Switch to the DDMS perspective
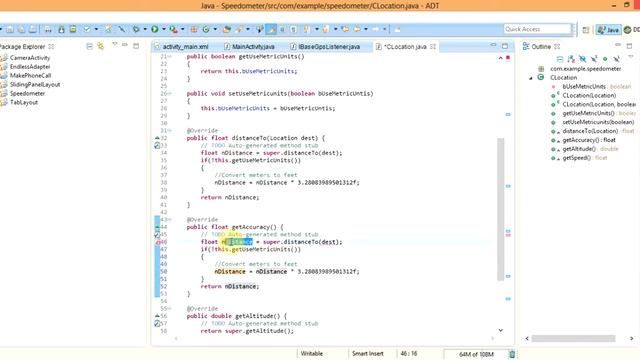640x360 pixels. pyautogui.click(x=631, y=30)
